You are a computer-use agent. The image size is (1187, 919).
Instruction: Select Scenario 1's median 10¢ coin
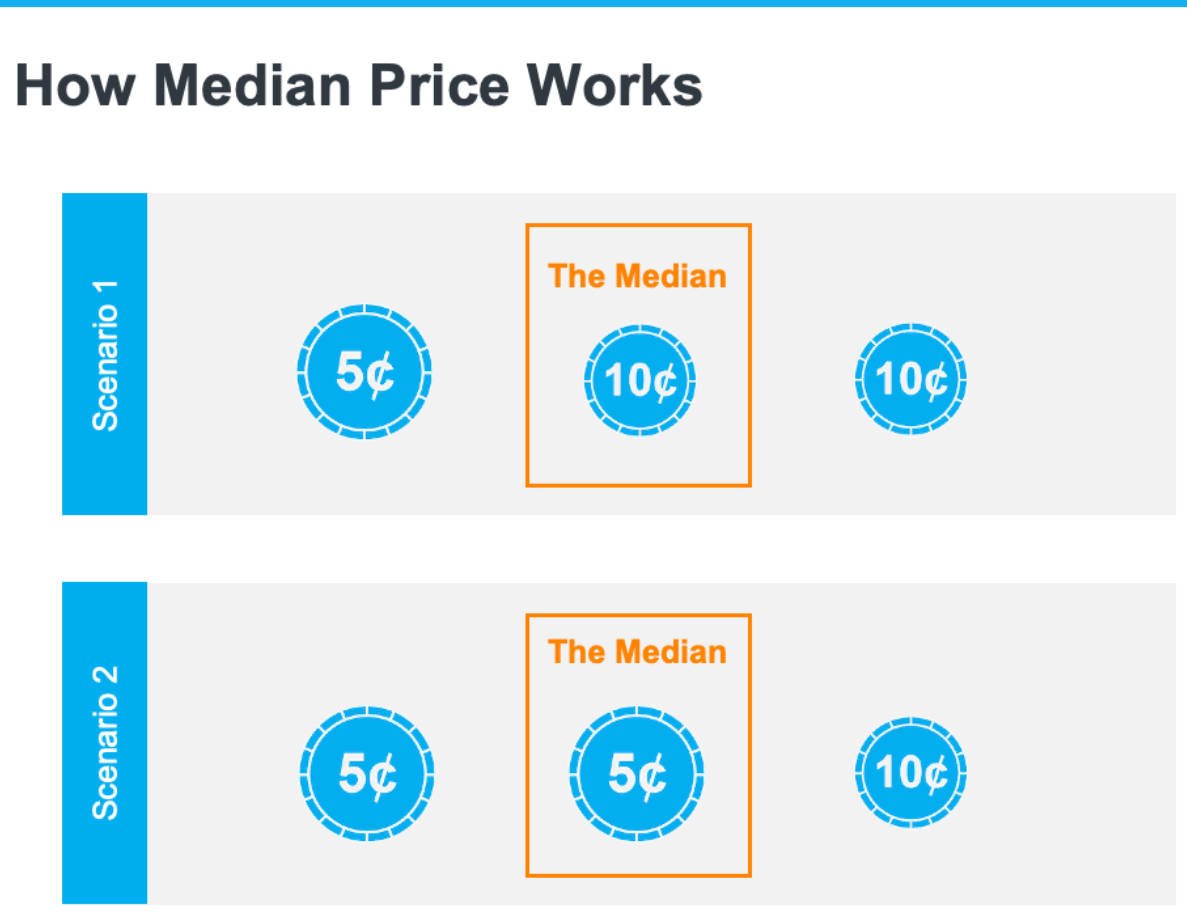click(639, 380)
